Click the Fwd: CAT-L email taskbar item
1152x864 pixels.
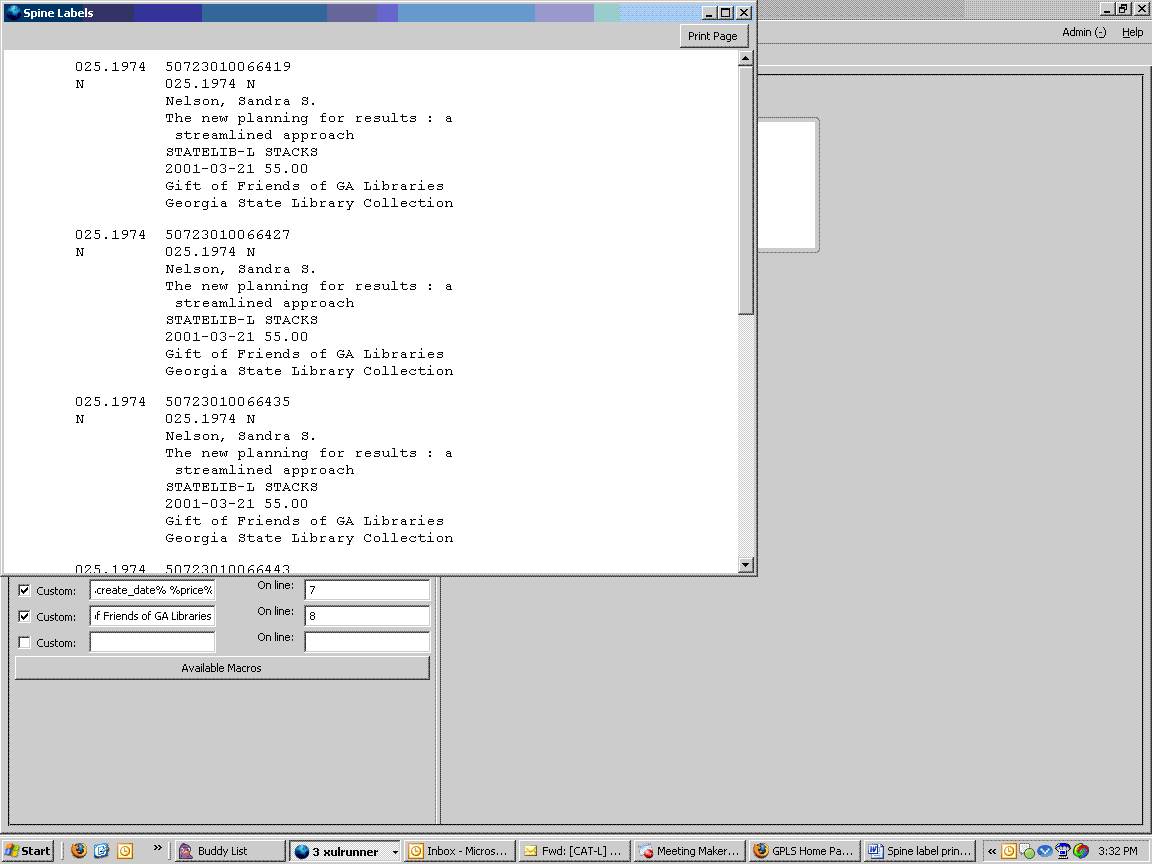pos(574,851)
